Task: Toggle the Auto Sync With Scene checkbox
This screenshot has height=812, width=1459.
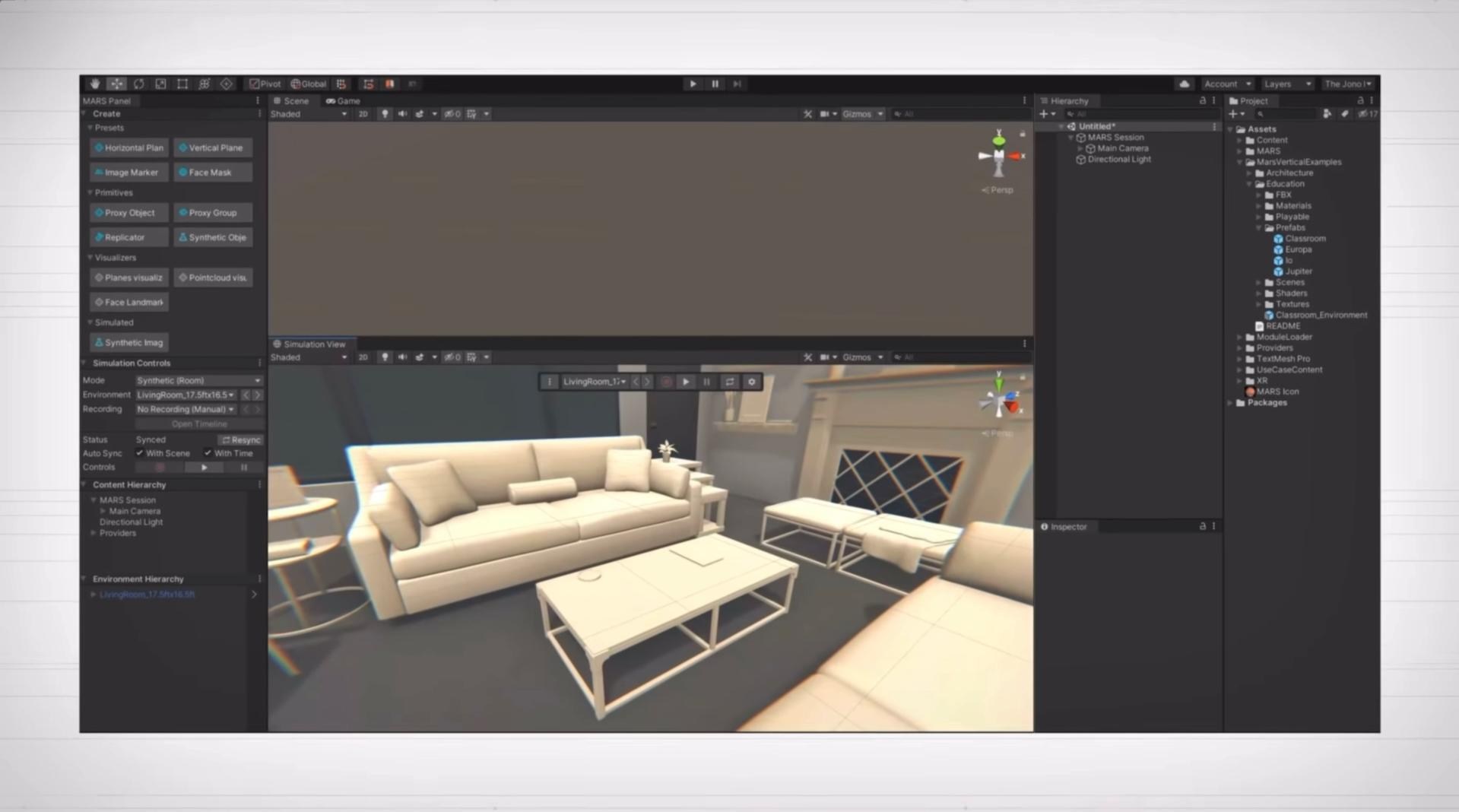Action: point(140,453)
